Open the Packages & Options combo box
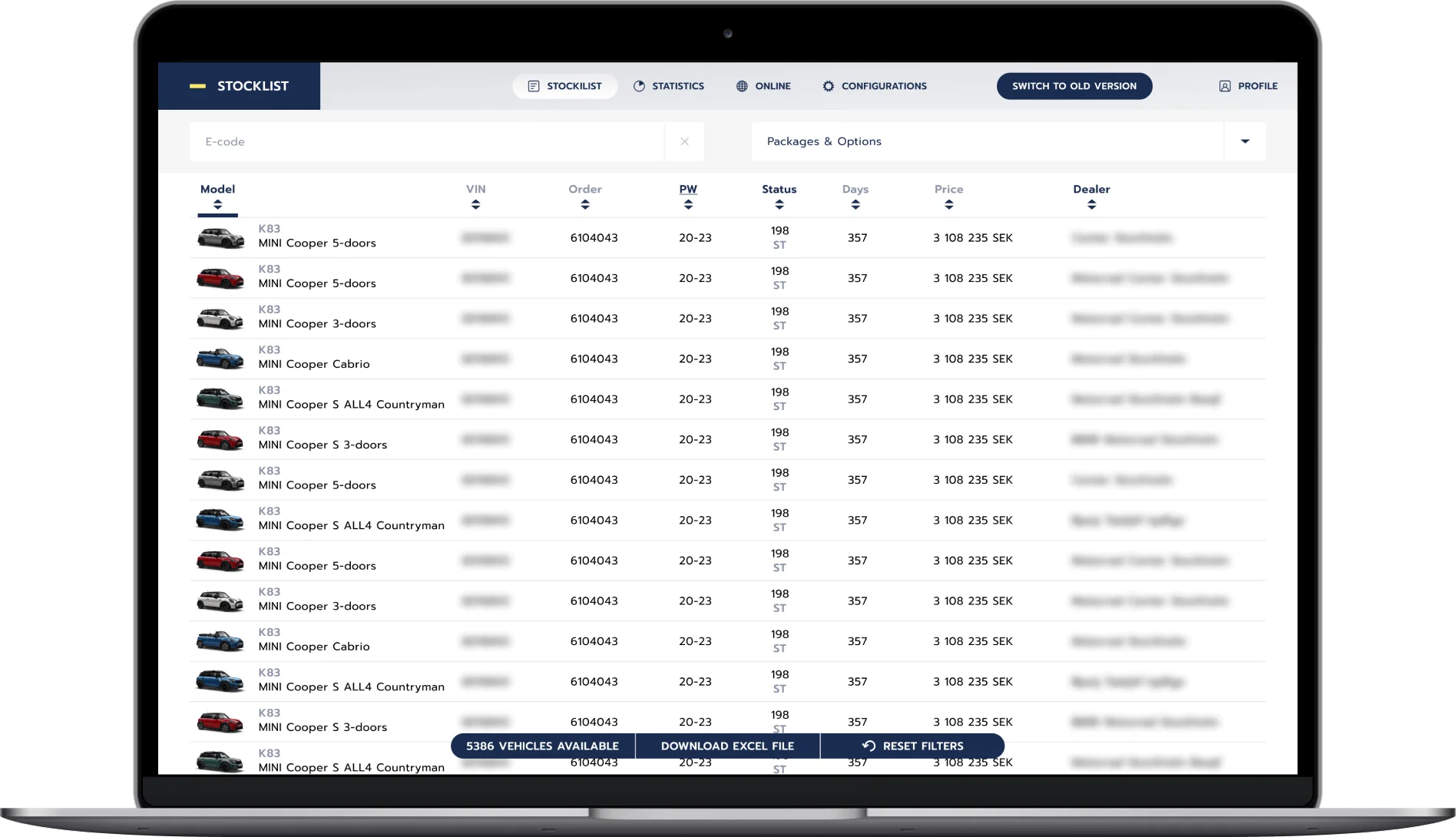This screenshot has width=1456, height=837. (987, 142)
